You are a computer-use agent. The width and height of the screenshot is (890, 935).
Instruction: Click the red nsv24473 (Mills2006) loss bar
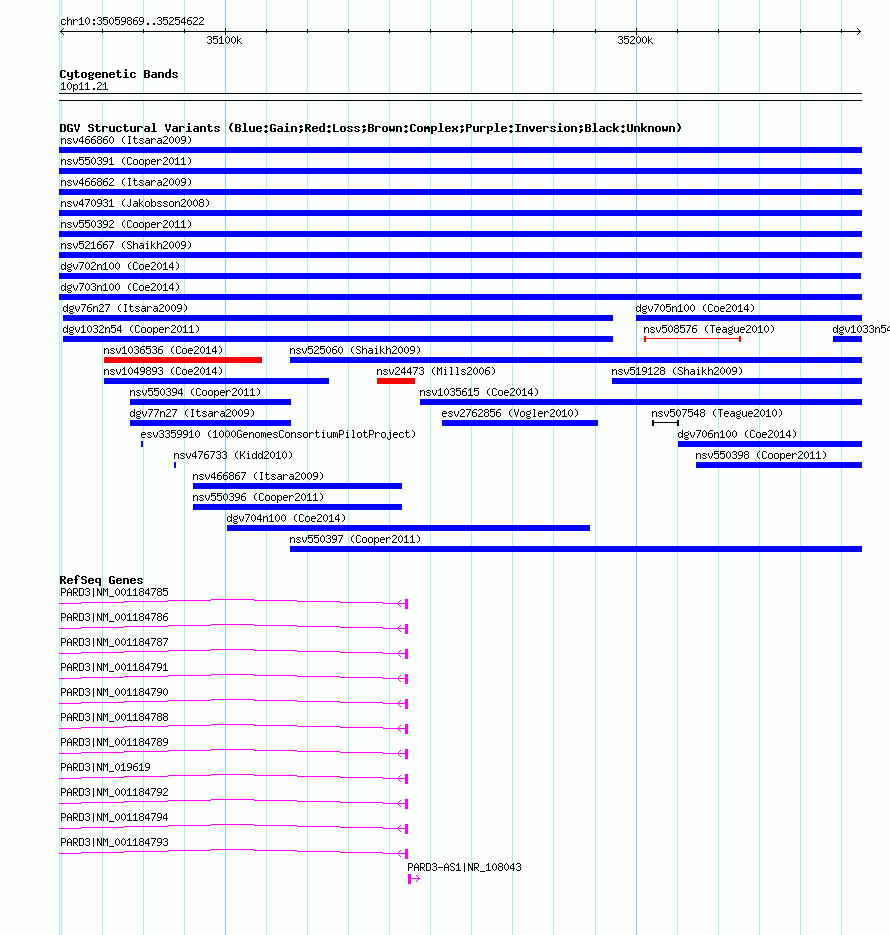click(396, 381)
